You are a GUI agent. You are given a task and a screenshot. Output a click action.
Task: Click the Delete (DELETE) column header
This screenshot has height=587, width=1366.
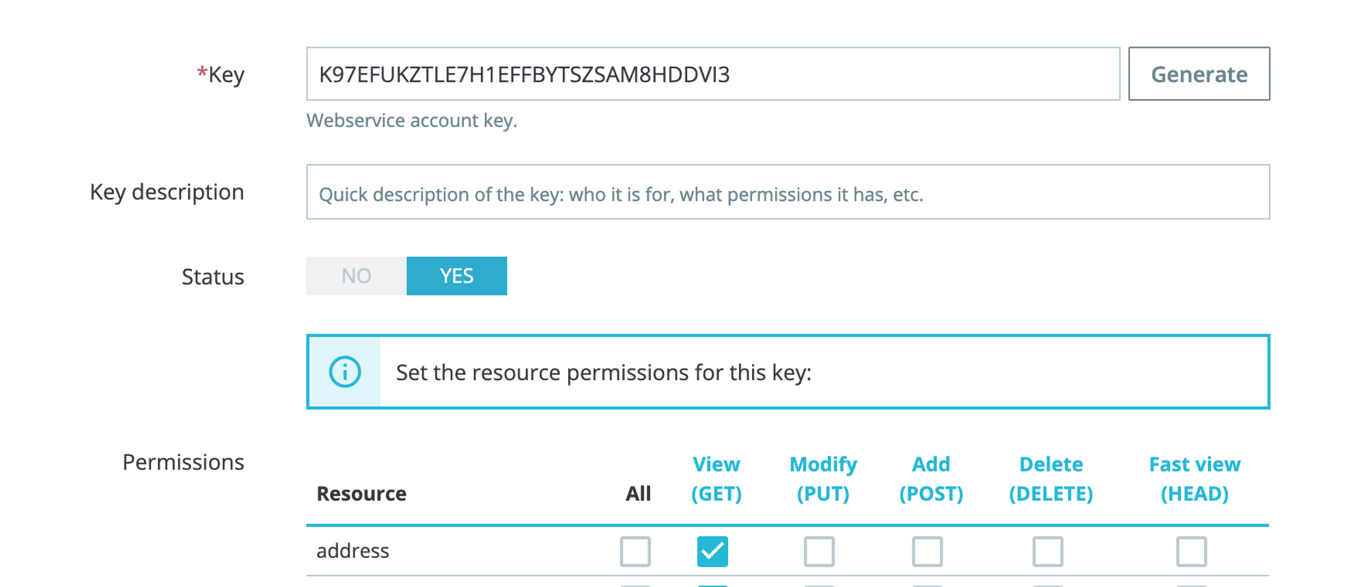pyautogui.click(x=1051, y=479)
